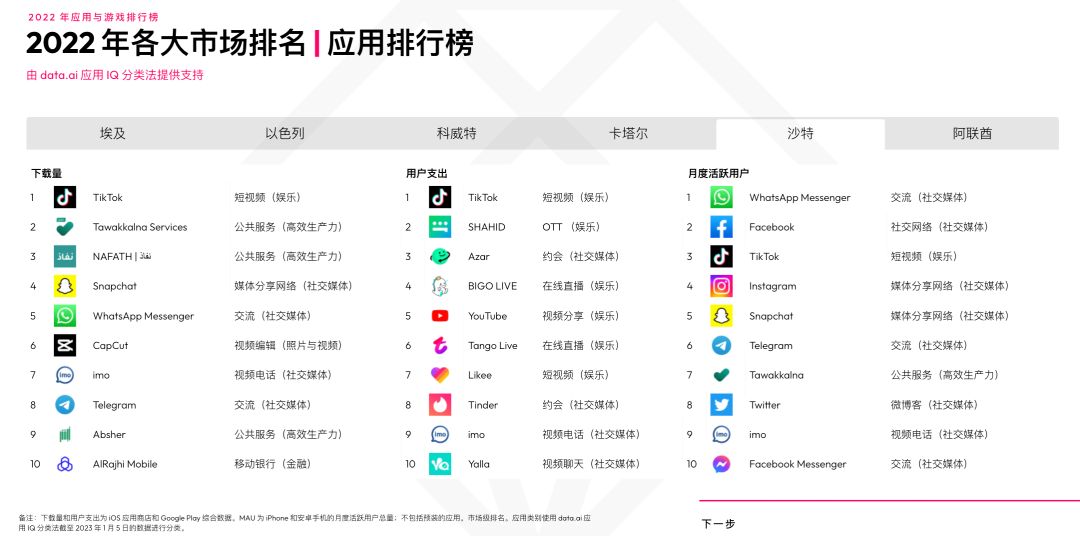Click Telegram icon in downloads ranking
The height and width of the screenshot is (536, 1080).
point(65,404)
